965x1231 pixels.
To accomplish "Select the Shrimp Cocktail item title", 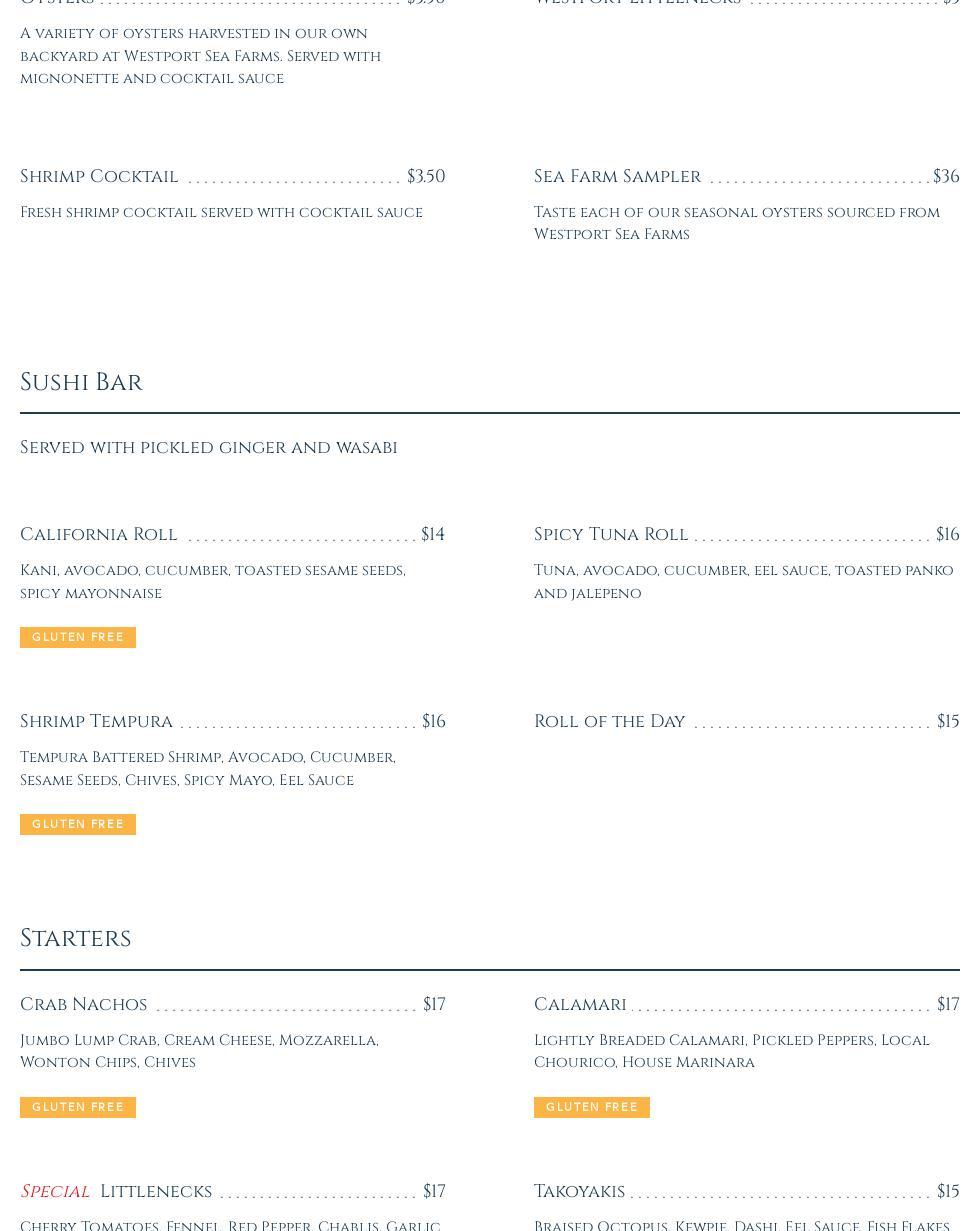I will (99, 177).
